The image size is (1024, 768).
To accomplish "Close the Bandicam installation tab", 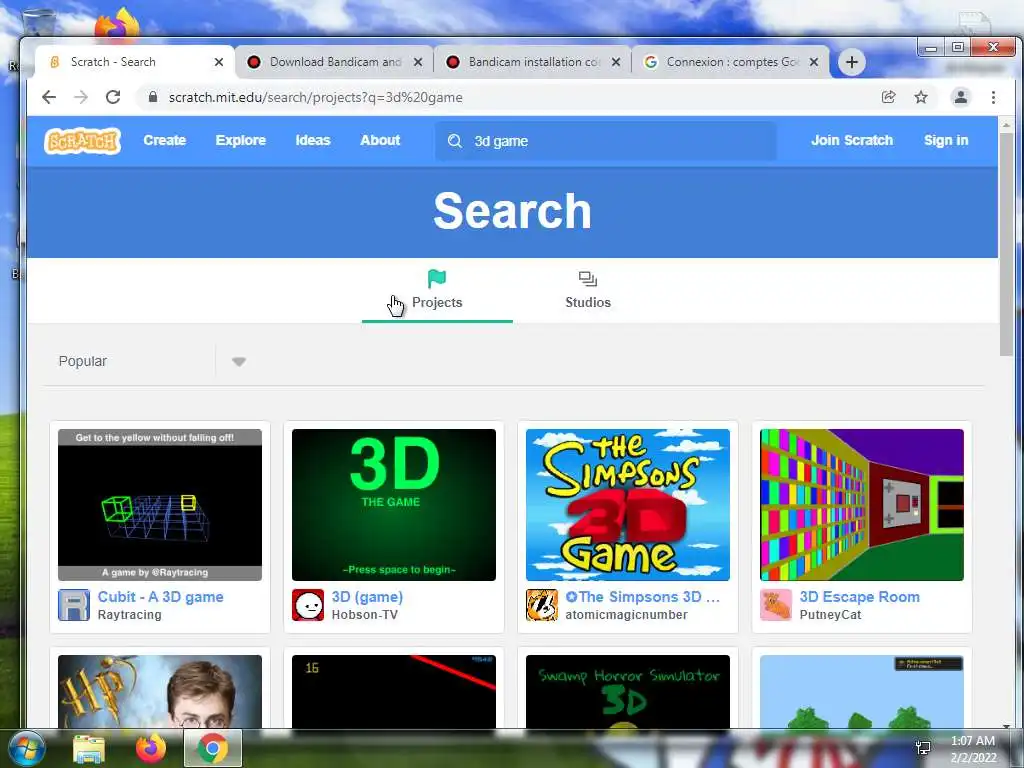I will 616,62.
